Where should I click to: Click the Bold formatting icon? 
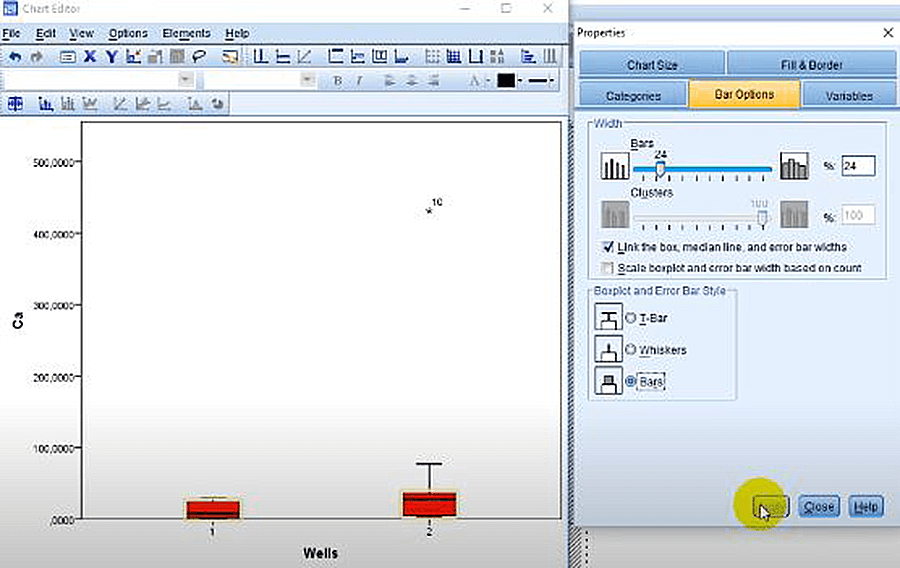click(x=338, y=80)
